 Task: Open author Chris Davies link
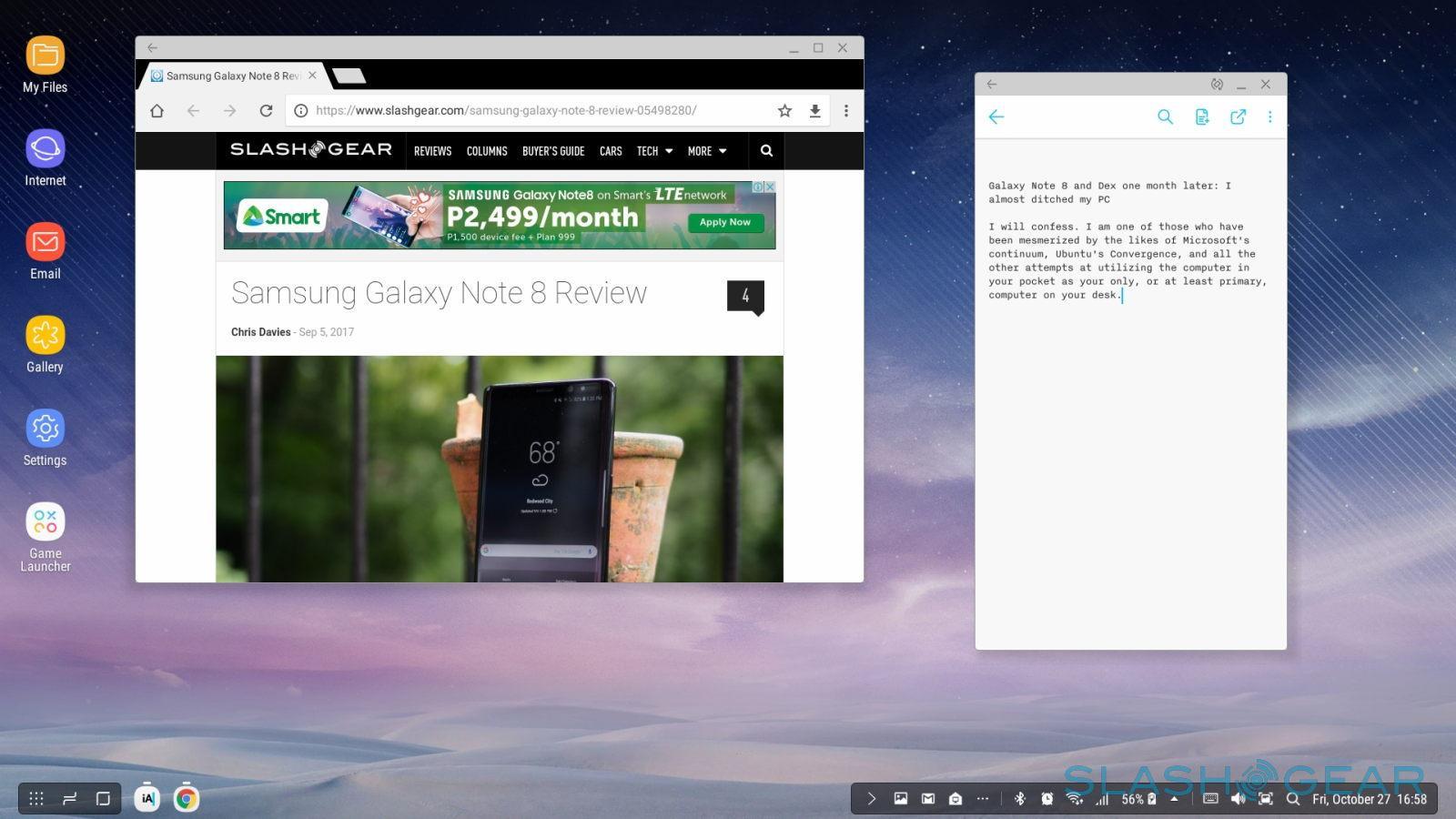point(260,332)
